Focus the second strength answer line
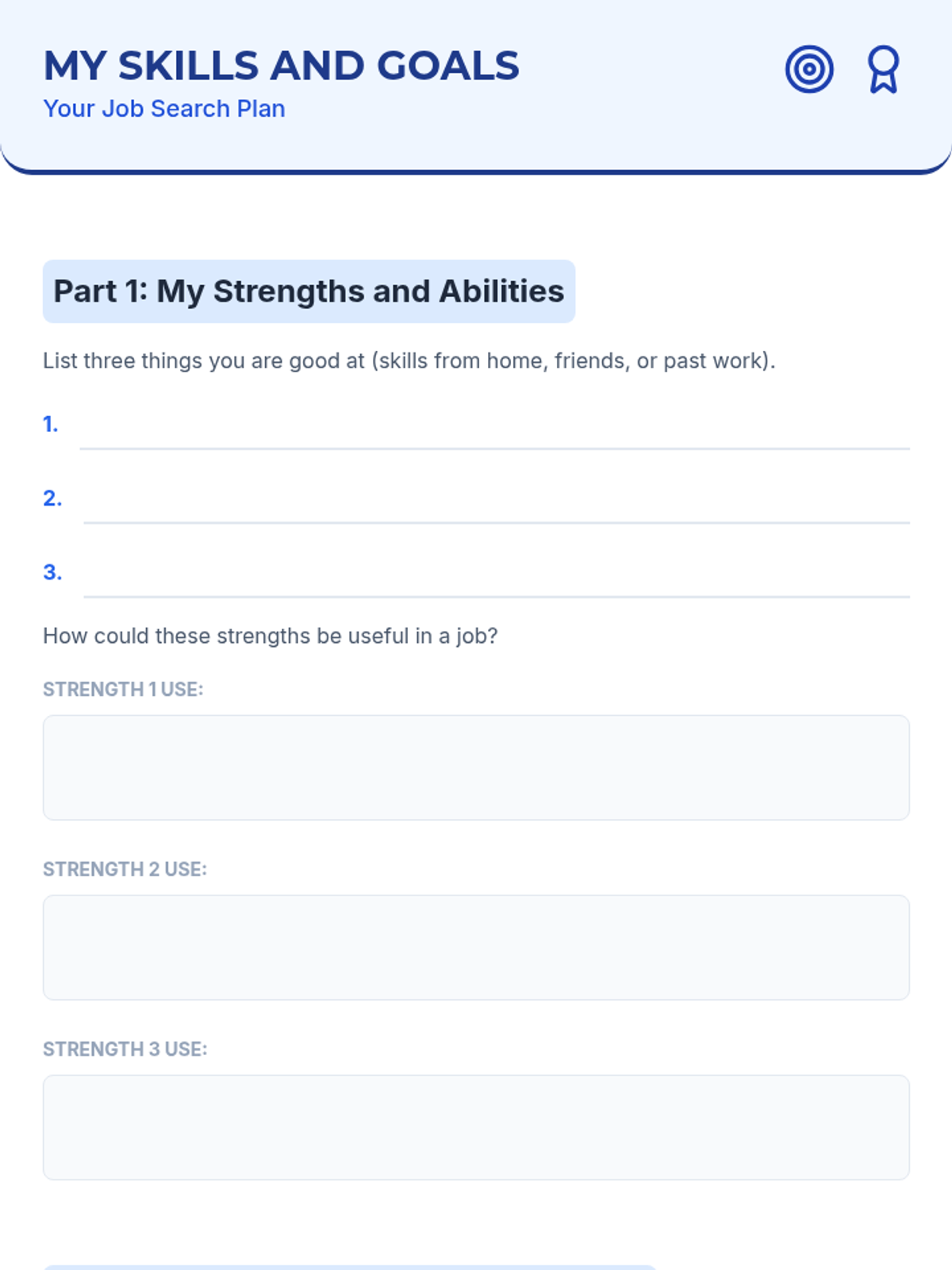The image size is (952, 1270). click(496, 506)
